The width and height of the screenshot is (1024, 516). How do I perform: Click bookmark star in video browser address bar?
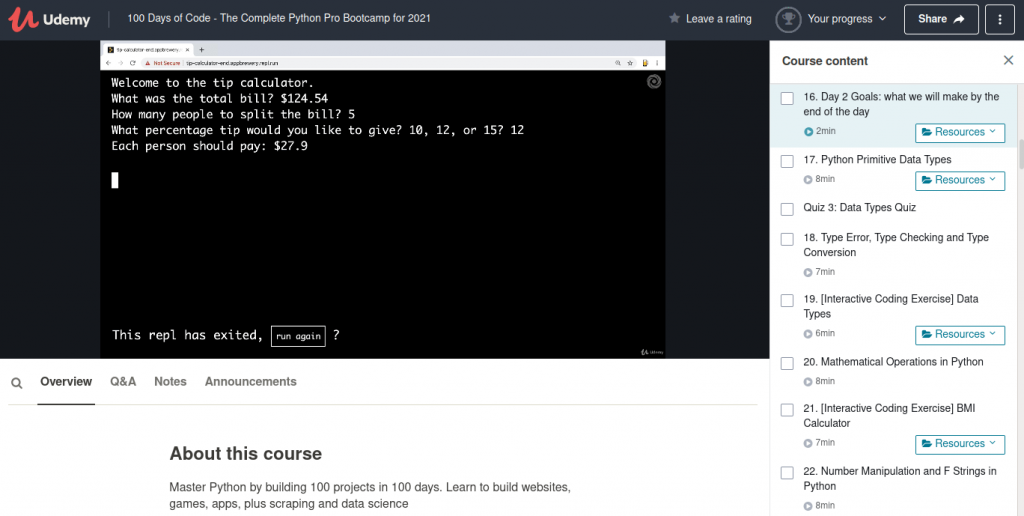click(x=630, y=63)
